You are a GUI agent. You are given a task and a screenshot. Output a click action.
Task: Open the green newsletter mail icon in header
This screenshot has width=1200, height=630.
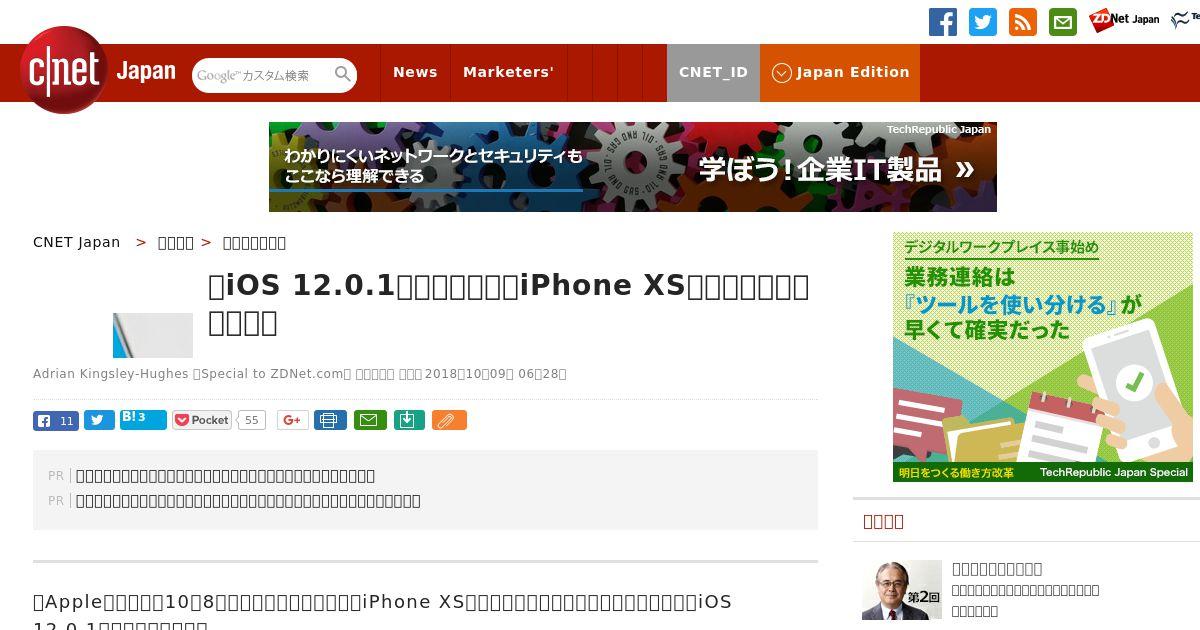[1063, 22]
